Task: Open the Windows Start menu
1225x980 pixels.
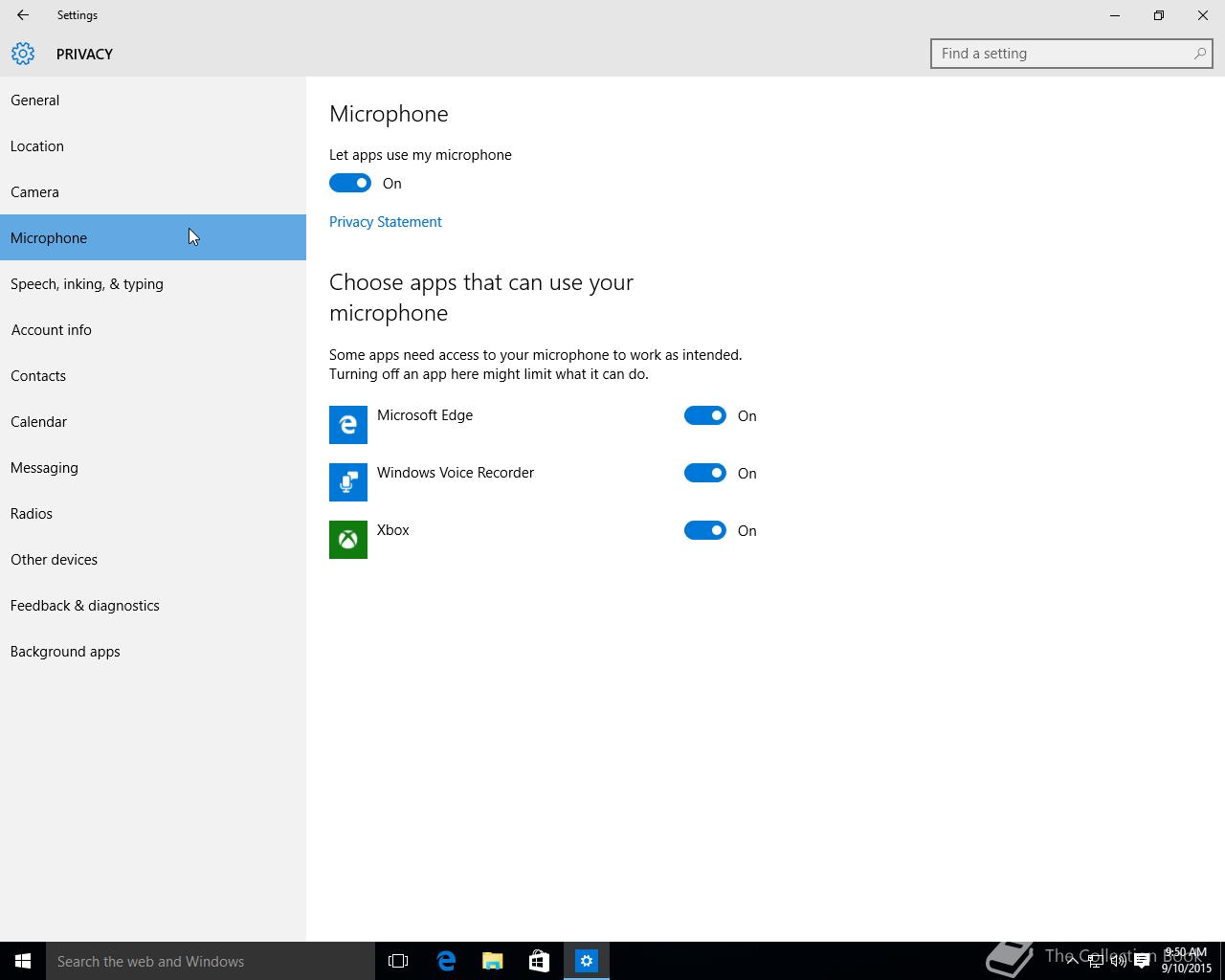Action: 23,961
